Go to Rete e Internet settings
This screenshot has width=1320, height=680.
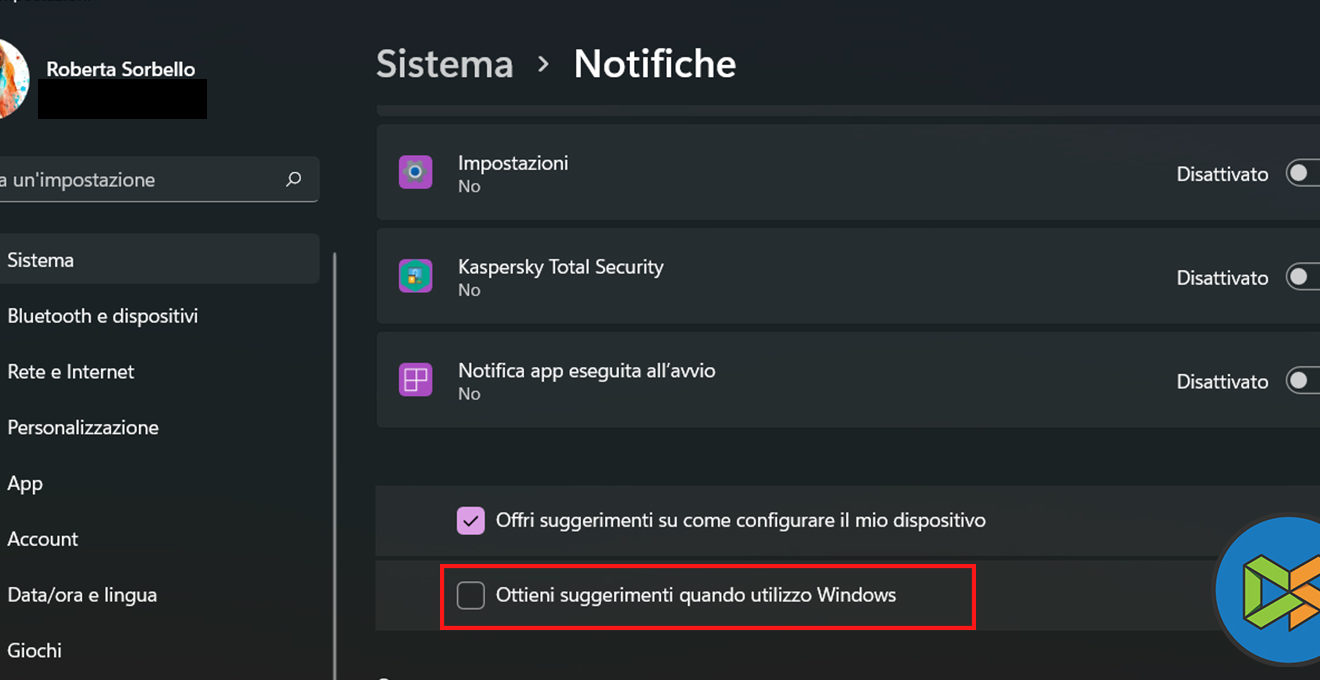70,372
